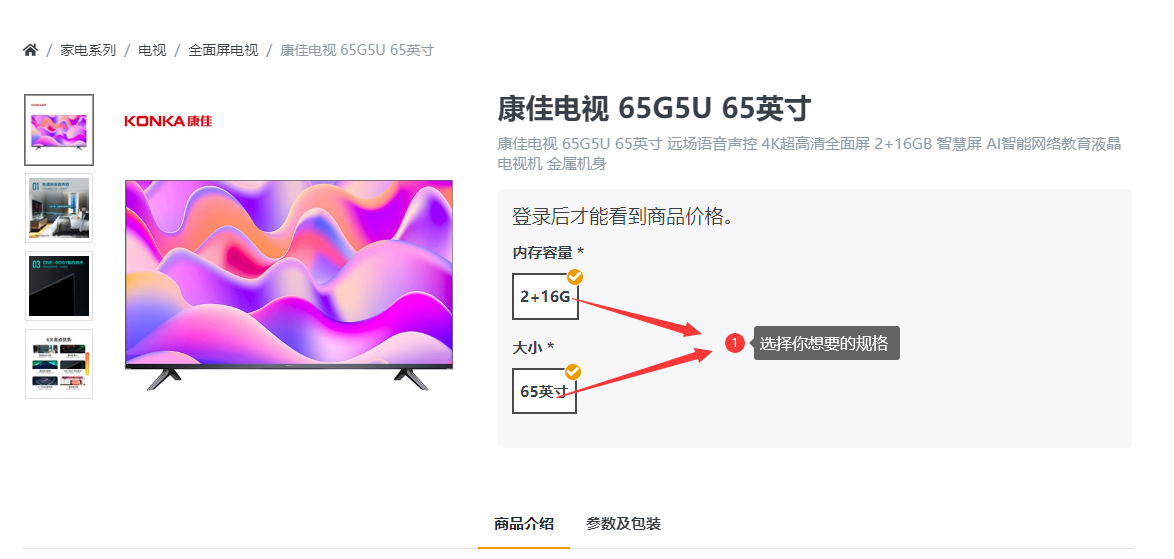This screenshot has height=559, width=1174.
Task: Show the fourth feature-grid thumbnail
Action: coord(59,364)
